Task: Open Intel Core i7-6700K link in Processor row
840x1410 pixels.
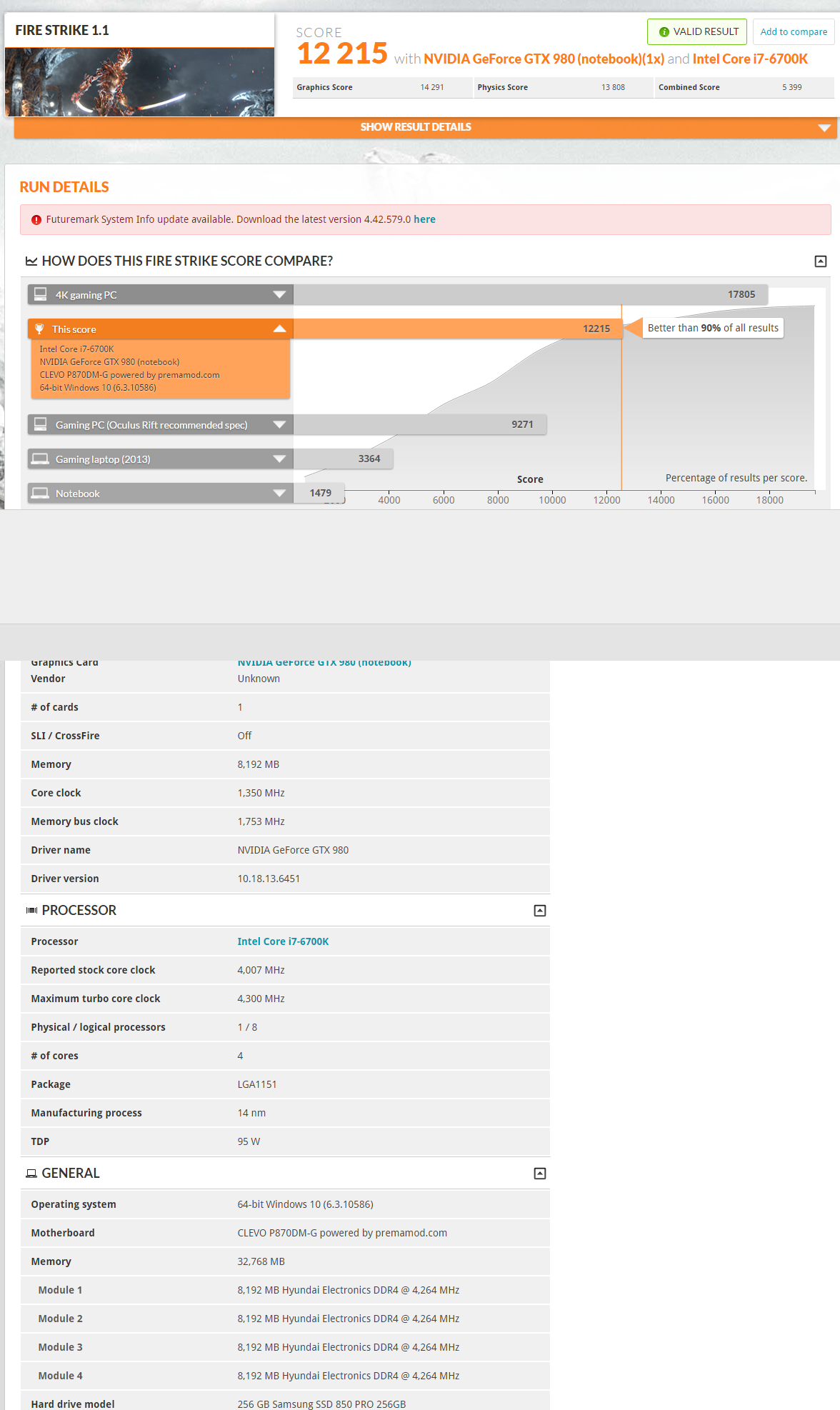Action: 283,941
